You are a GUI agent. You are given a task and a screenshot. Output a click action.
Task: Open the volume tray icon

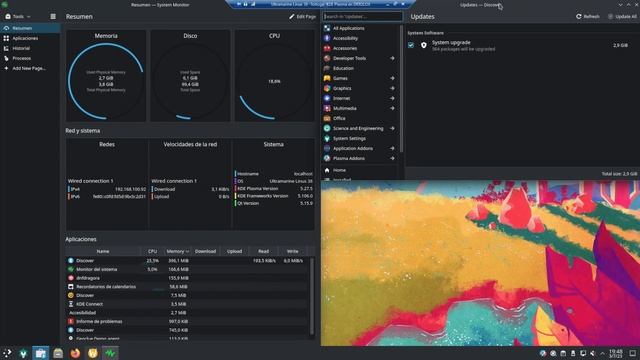(593, 353)
